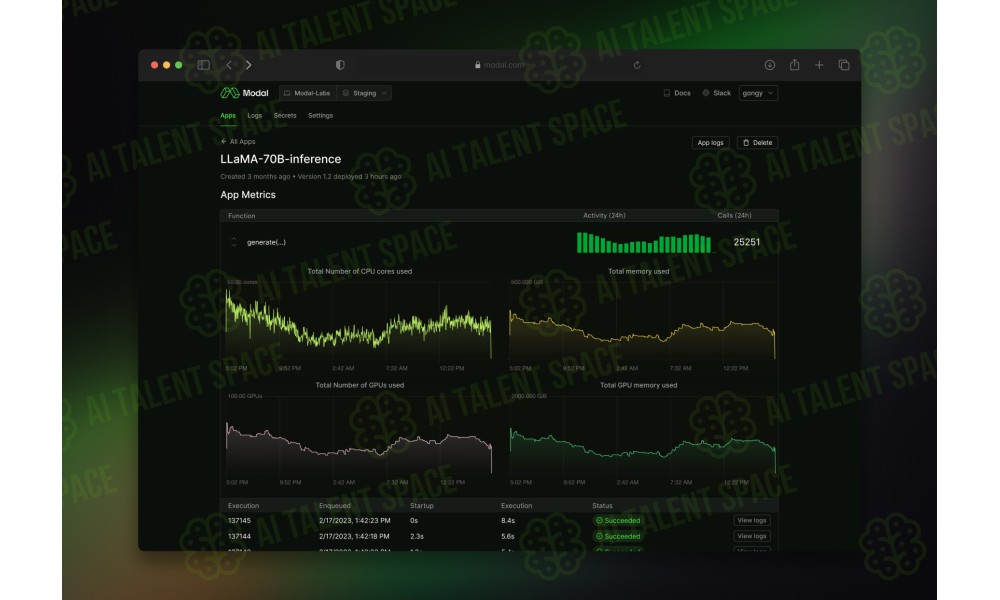1000x600 pixels.
Task: Click execution ID 137144
Action: [239, 536]
